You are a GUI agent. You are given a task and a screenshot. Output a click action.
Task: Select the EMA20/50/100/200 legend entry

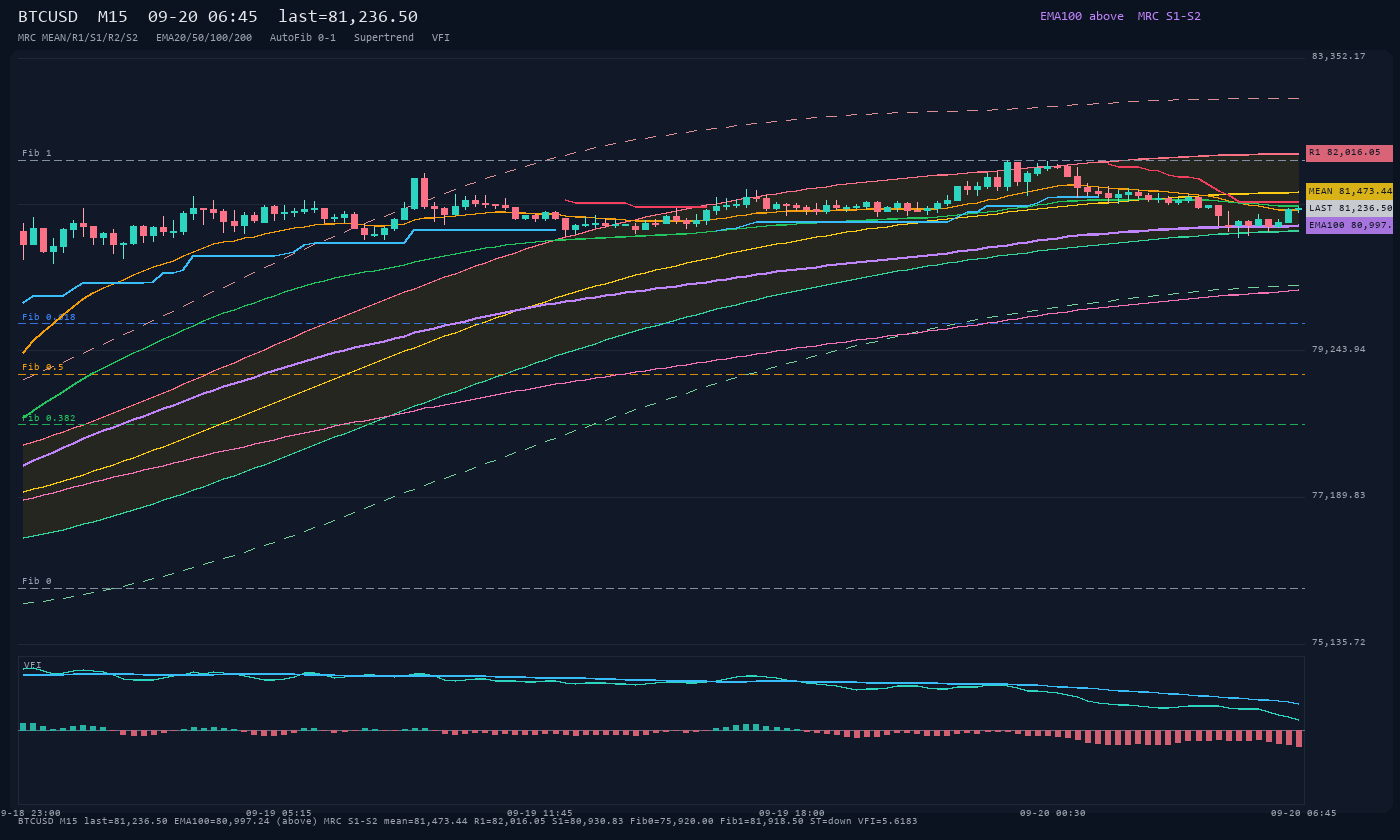coord(204,38)
